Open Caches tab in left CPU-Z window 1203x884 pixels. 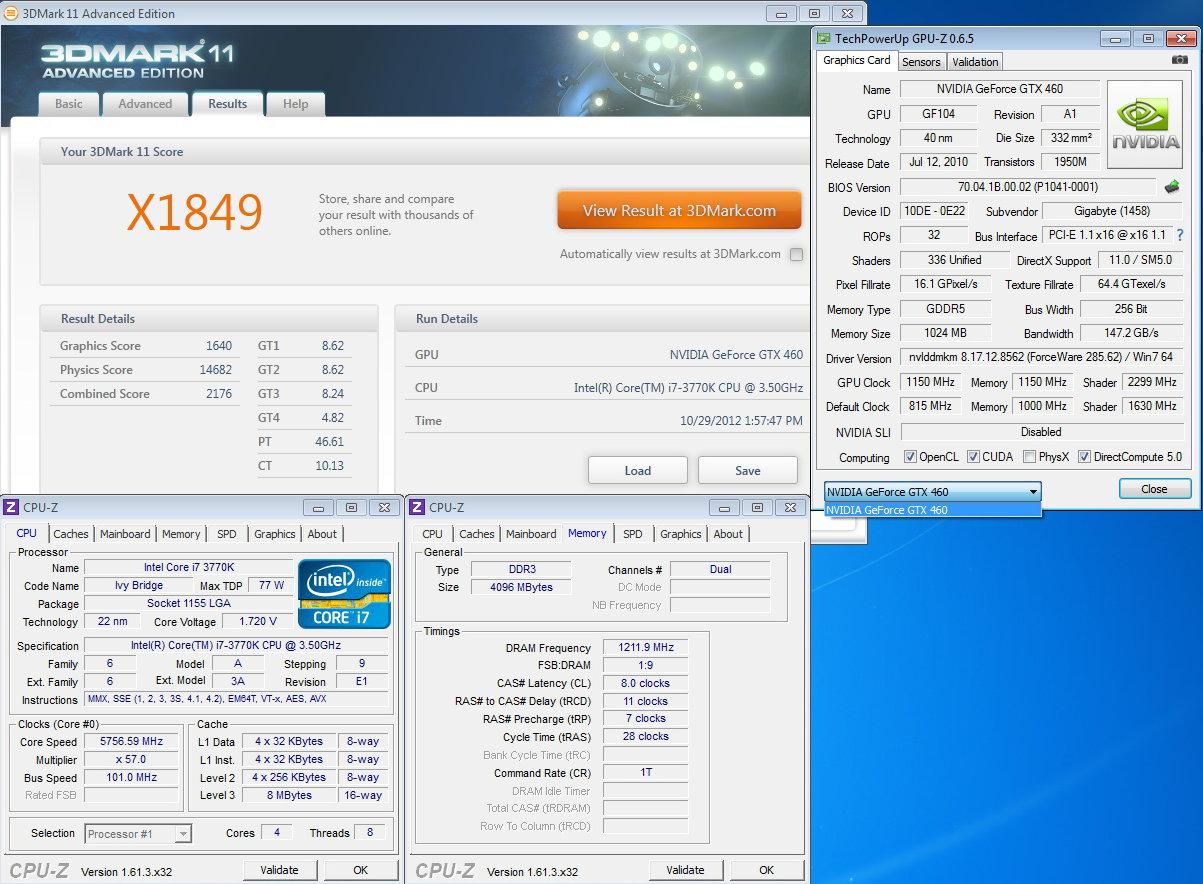[71, 534]
